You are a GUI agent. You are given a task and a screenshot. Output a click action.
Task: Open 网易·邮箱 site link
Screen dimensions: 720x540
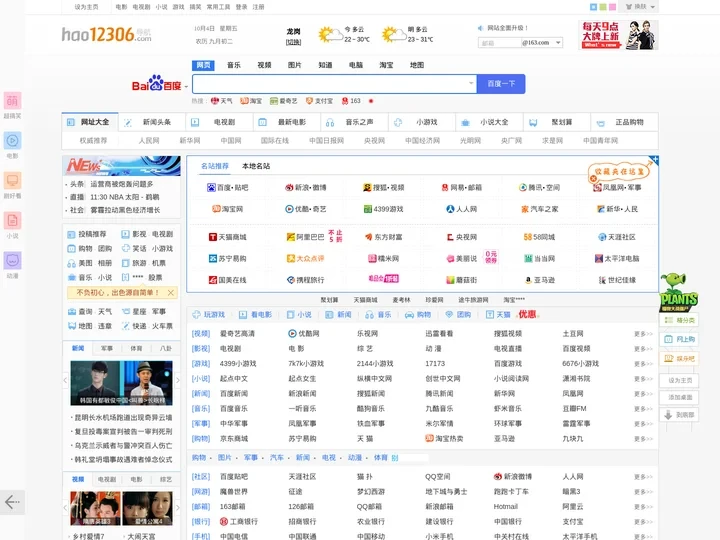[x=461, y=187]
